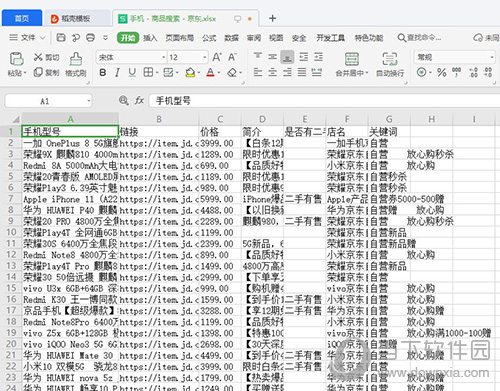The image size is (500, 391).
Task: Expand the quick access toolbar customize arrow
Action: click(x=105, y=38)
